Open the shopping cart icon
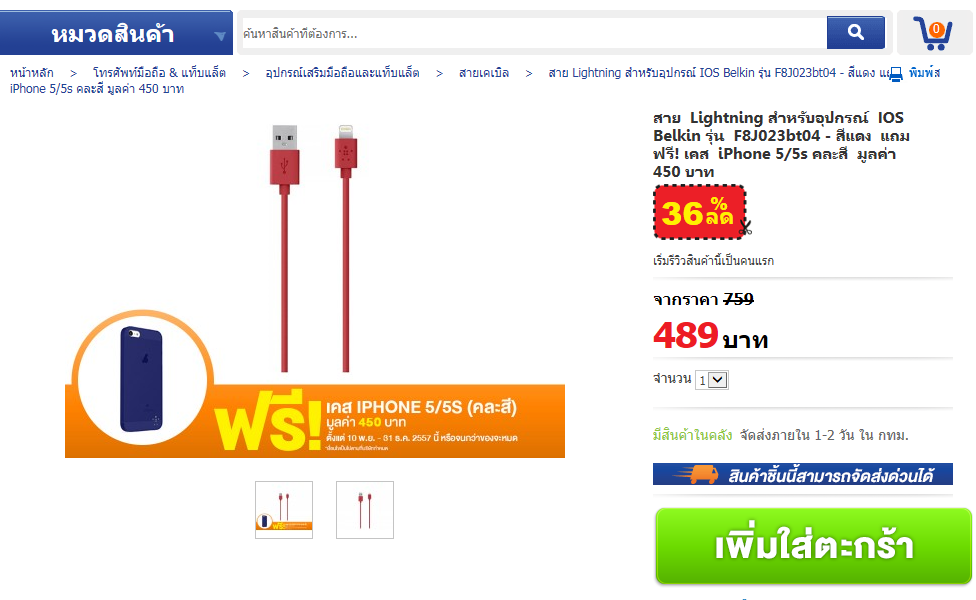976x600 pixels. pyautogui.click(x=933, y=33)
